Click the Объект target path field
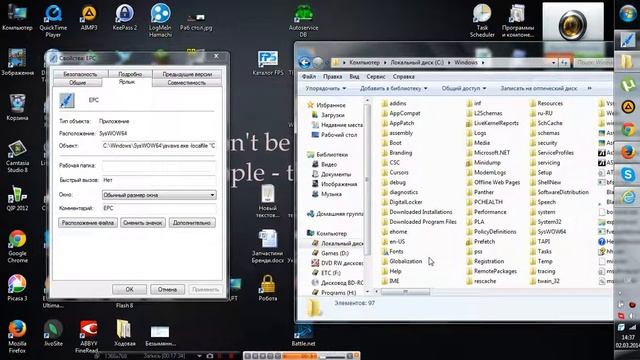The height and width of the screenshot is (360, 640). [x=159, y=146]
